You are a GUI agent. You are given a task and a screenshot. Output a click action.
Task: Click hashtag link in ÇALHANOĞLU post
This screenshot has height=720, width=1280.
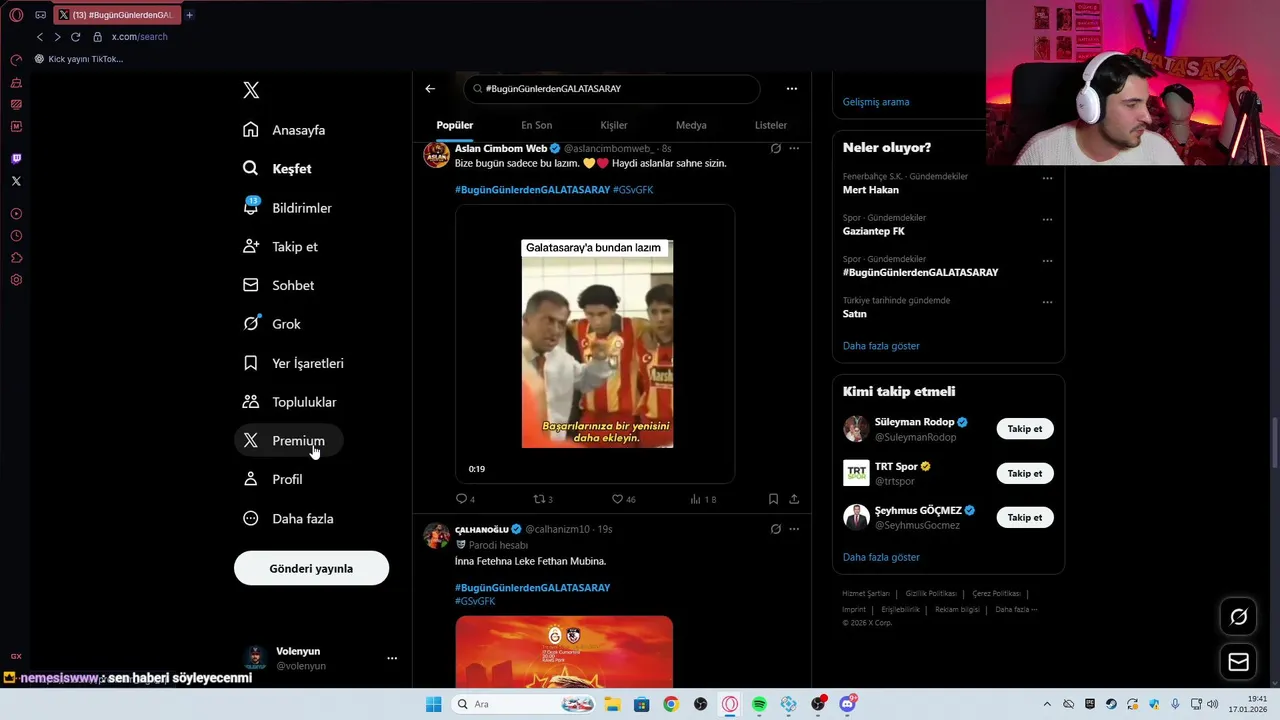pos(532,588)
